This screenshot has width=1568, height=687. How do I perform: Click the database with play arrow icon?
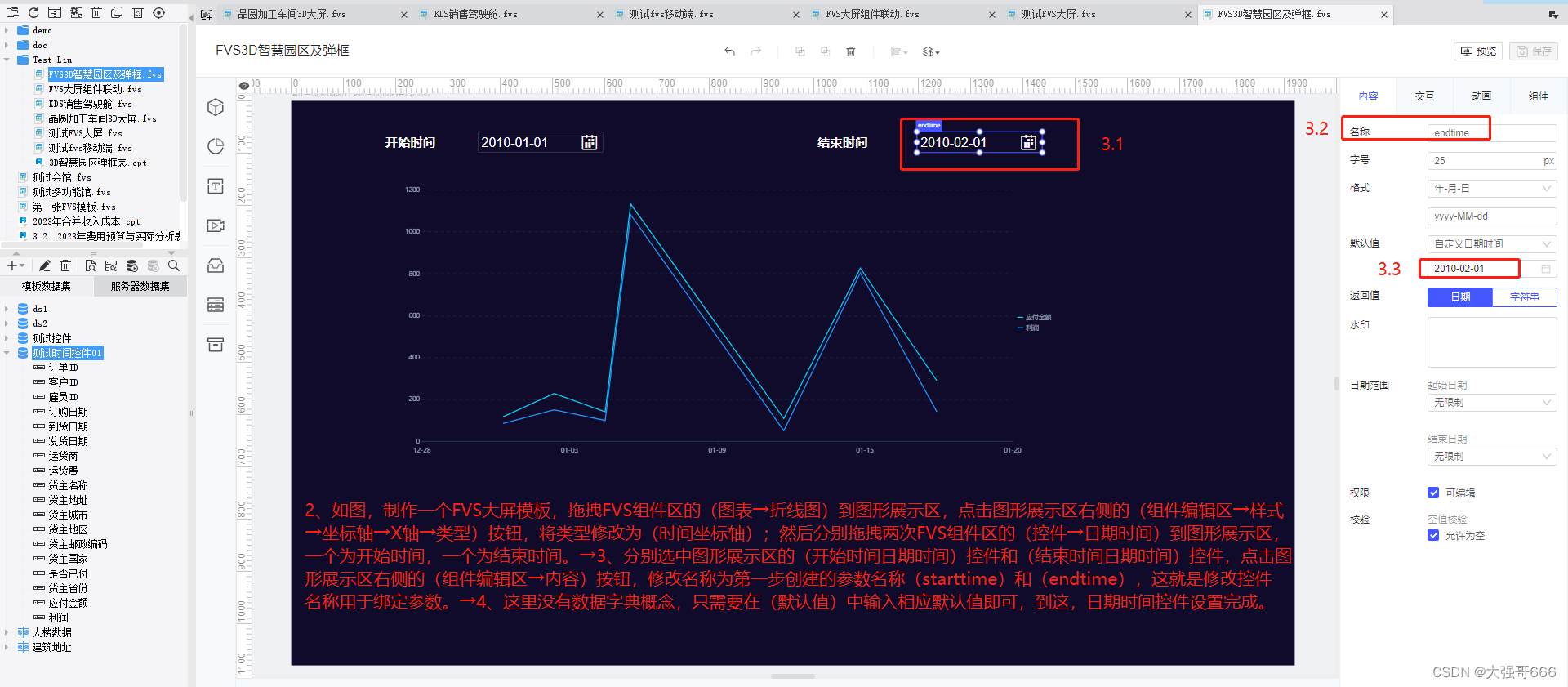132,265
